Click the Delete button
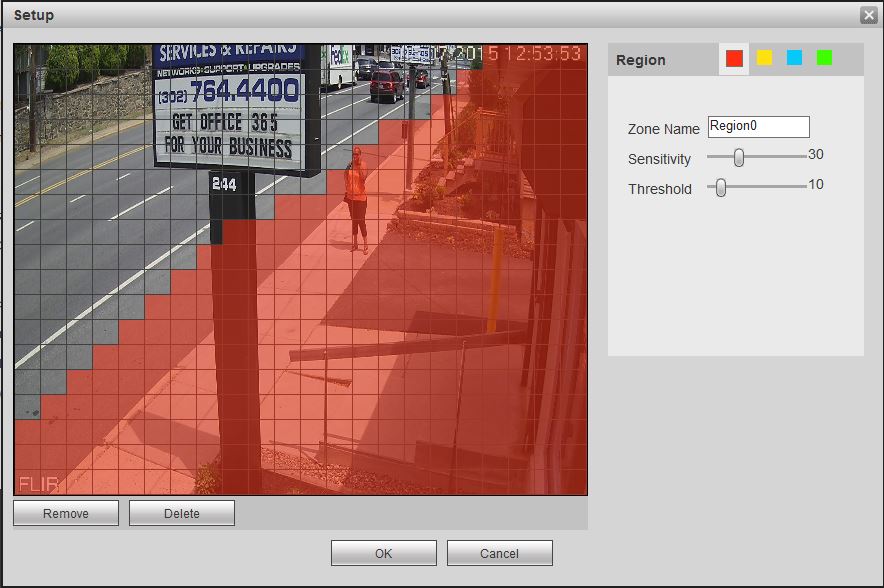The image size is (884, 588). 182,513
